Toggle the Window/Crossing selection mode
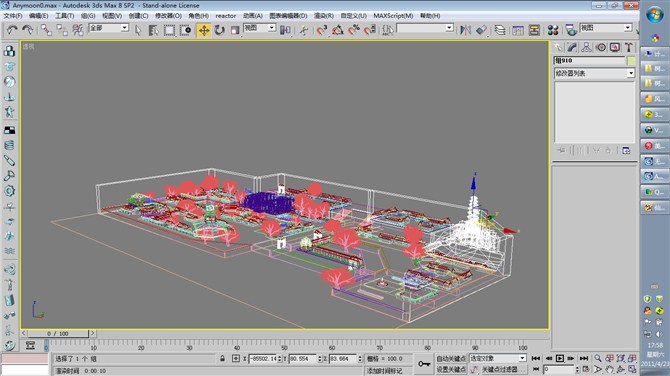Screen dimensions: 670x376 pyautogui.click(x=185, y=30)
